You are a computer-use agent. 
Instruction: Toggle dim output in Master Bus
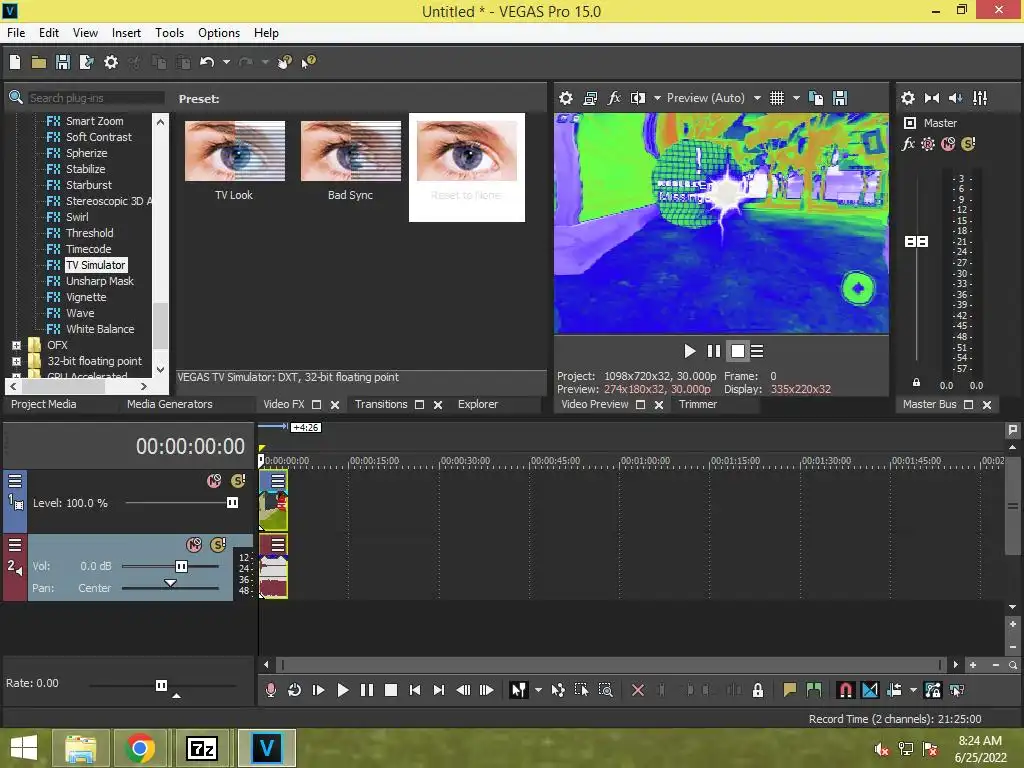coord(955,98)
